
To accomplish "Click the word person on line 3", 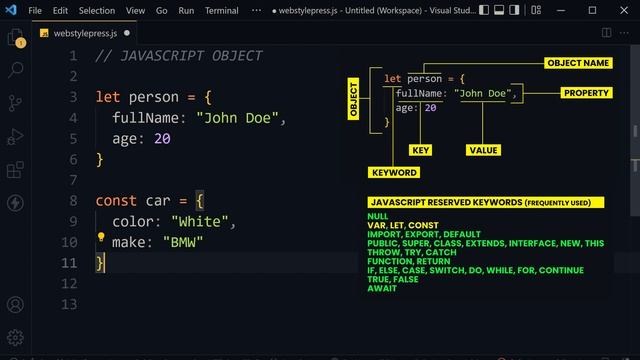I will pyautogui.click(x=153, y=97).
